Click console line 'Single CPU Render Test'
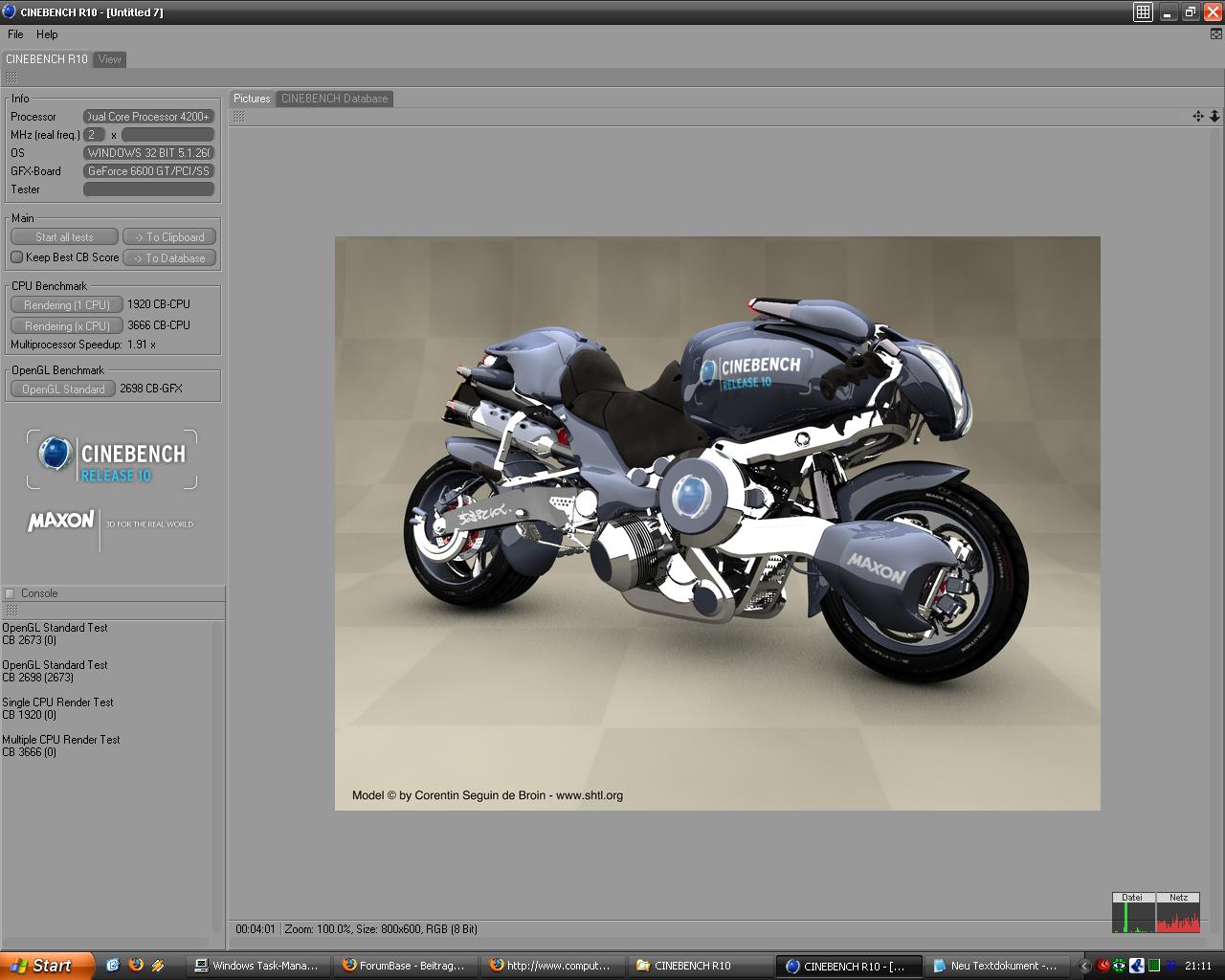This screenshot has height=980, width=1225. click(57, 702)
